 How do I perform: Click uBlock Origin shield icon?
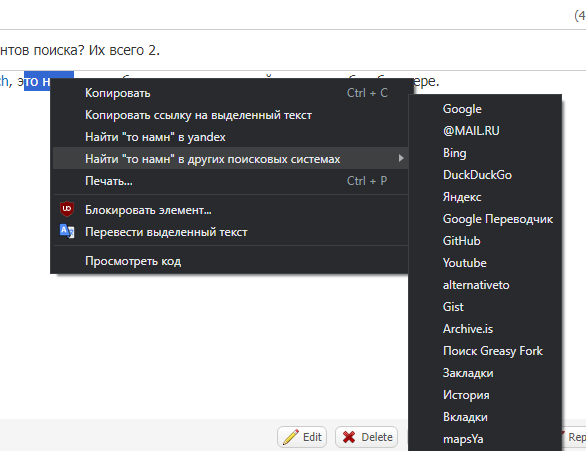pyautogui.click(x=67, y=209)
